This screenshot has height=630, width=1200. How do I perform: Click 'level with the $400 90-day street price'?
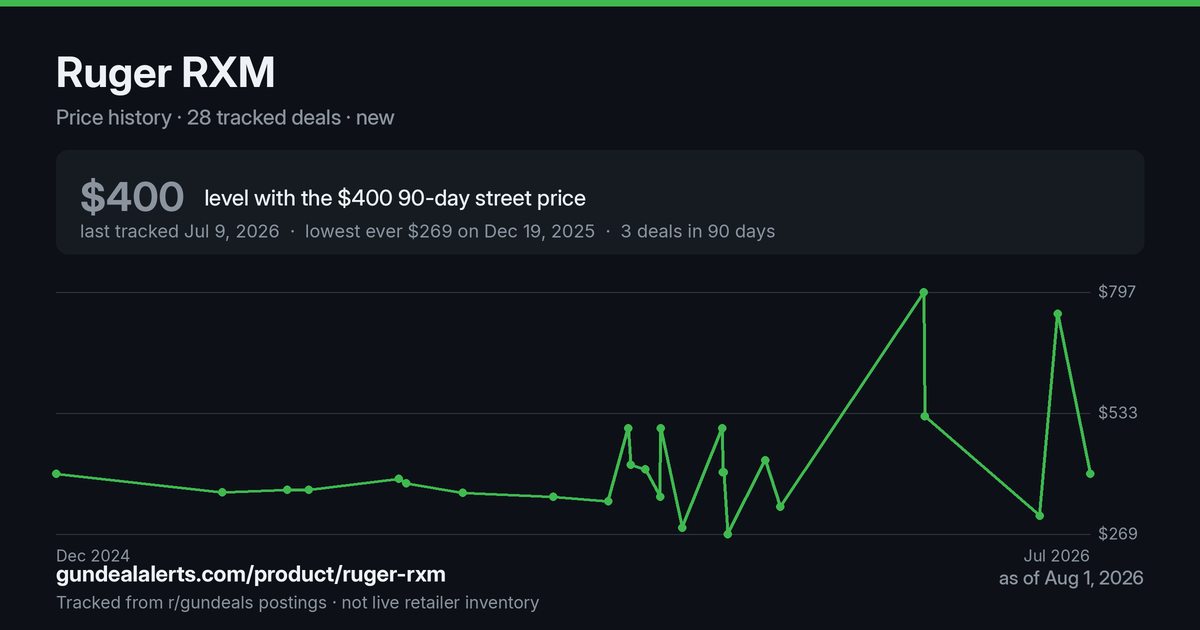395,198
